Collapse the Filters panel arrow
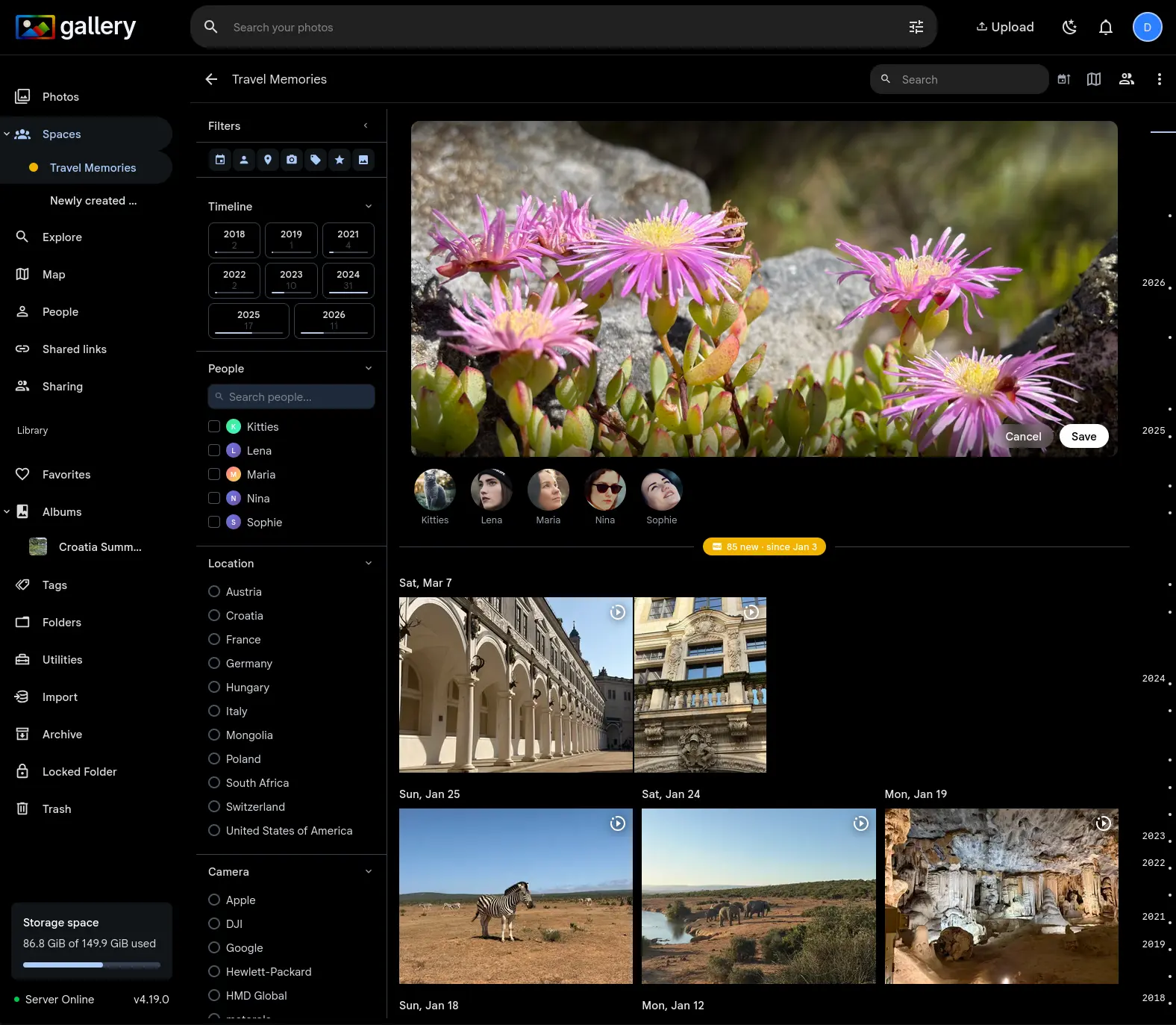1176x1025 pixels. pos(366,125)
